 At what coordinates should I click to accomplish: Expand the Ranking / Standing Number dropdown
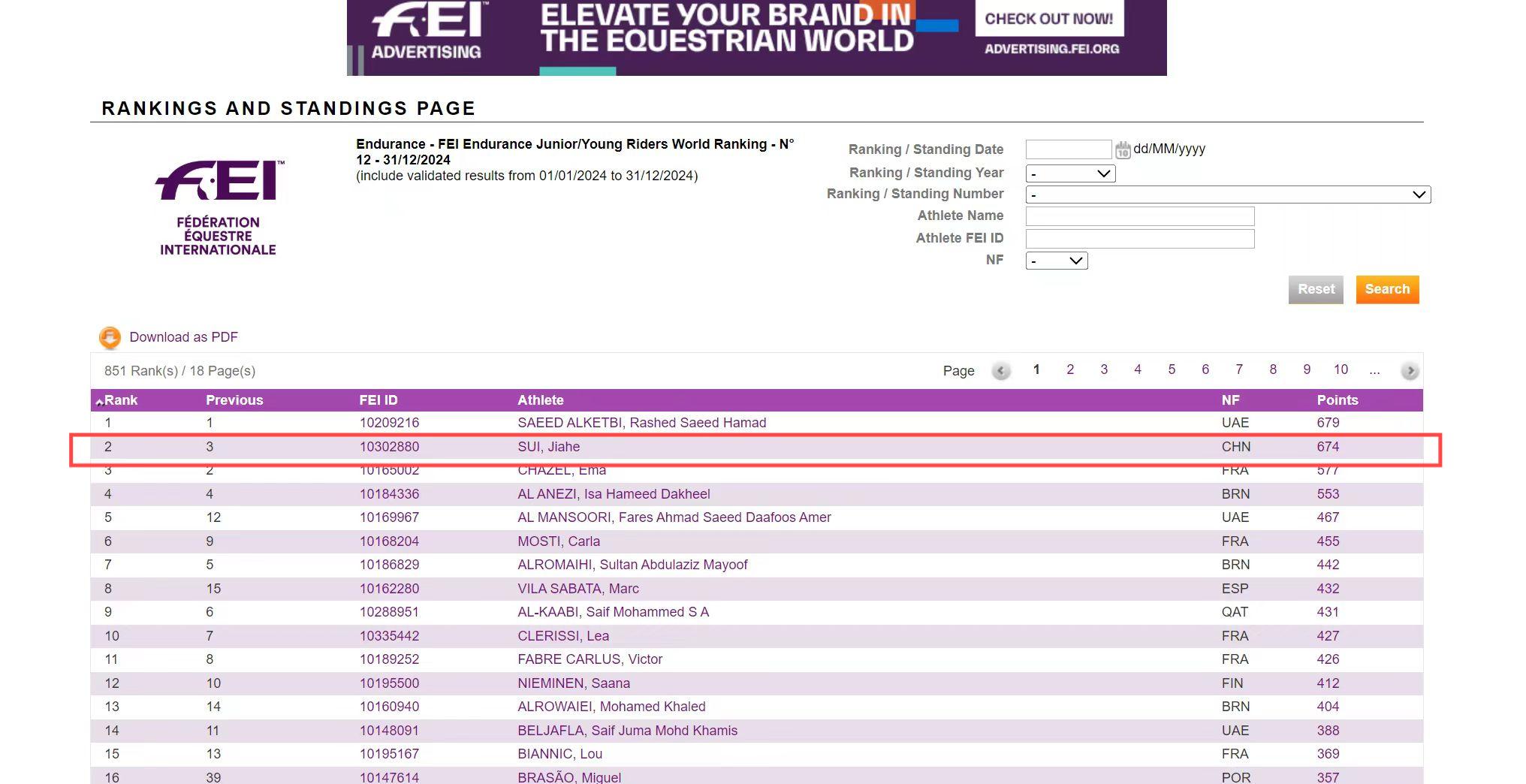(x=1227, y=194)
